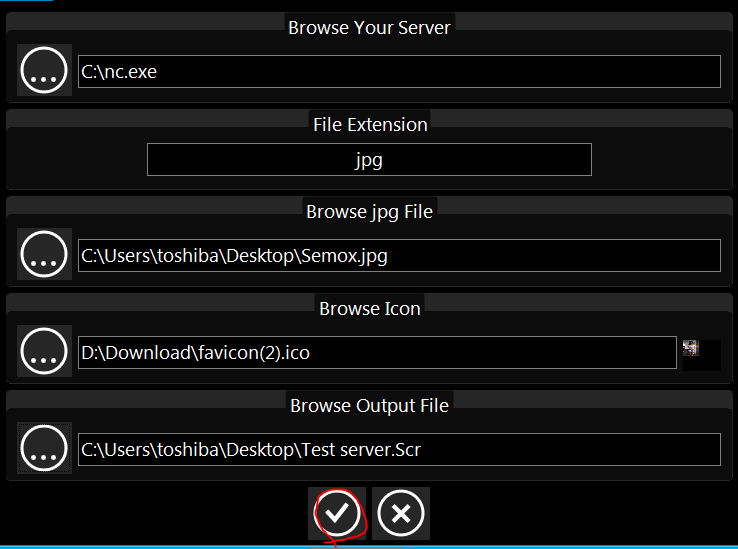Image resolution: width=738 pixels, height=549 pixels.
Task: Click the File Extension heading label
Action: (x=370, y=125)
